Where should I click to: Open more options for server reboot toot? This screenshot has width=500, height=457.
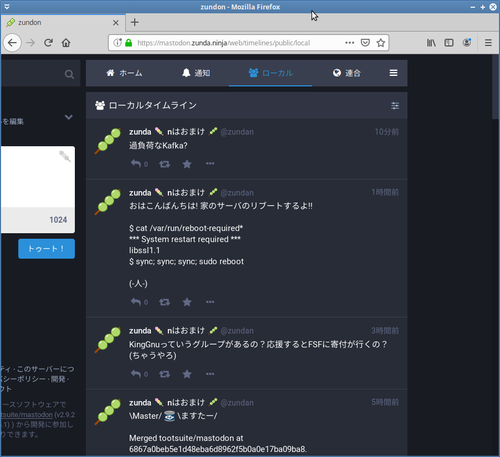(x=210, y=302)
